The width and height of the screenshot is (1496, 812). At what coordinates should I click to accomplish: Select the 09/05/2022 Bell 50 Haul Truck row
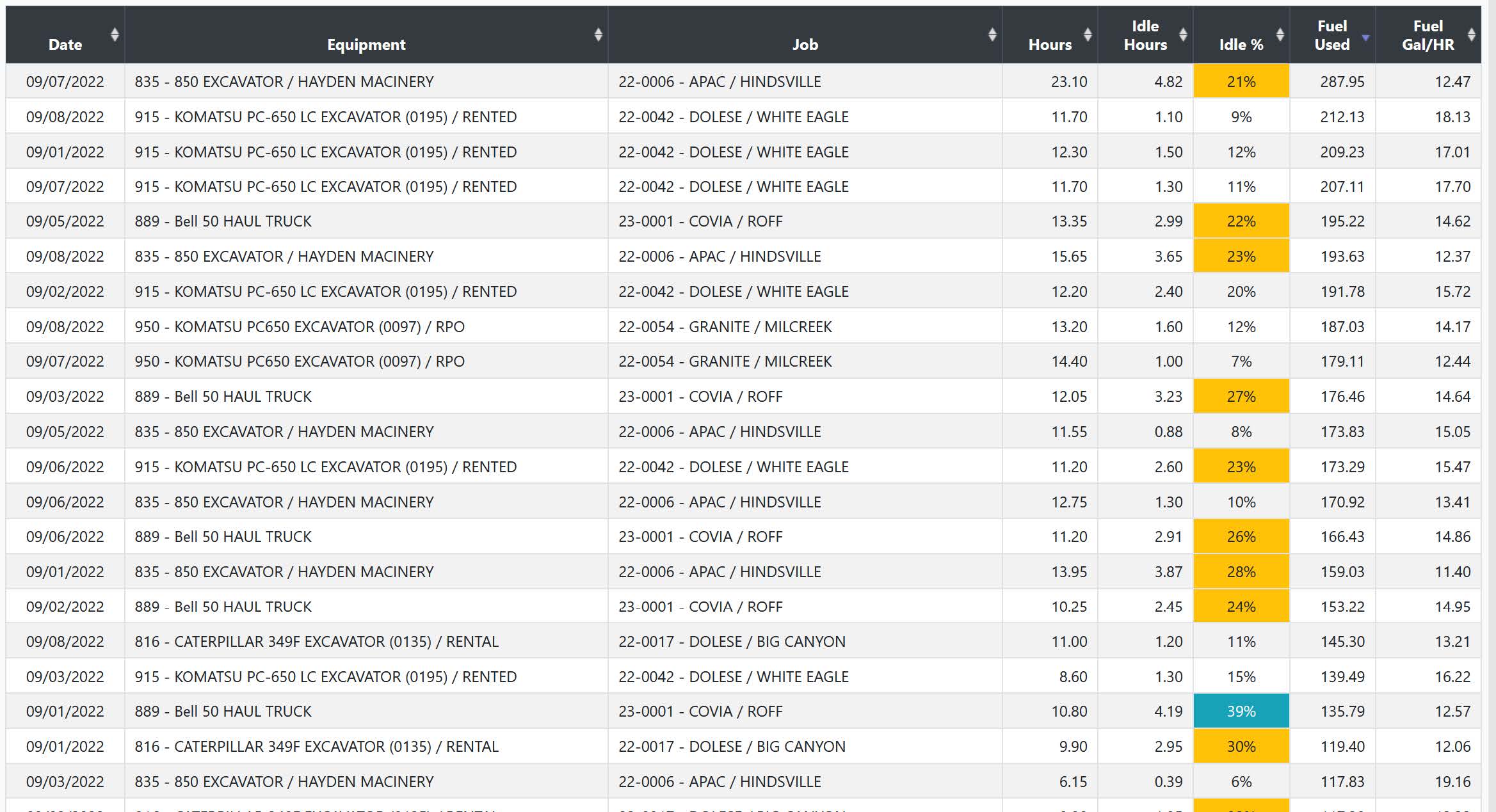tap(223, 221)
